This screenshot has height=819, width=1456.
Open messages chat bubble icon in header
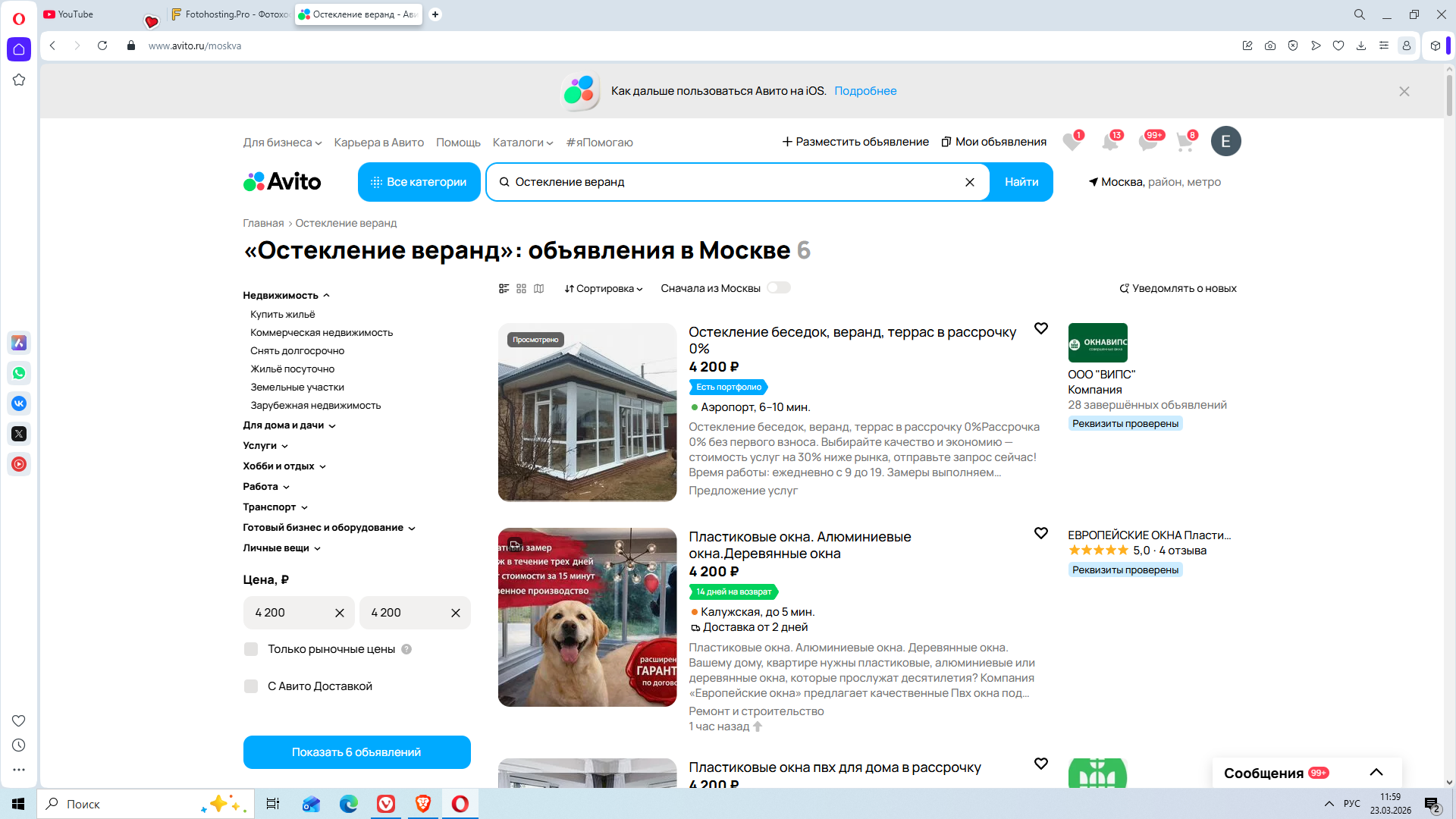tap(1147, 142)
